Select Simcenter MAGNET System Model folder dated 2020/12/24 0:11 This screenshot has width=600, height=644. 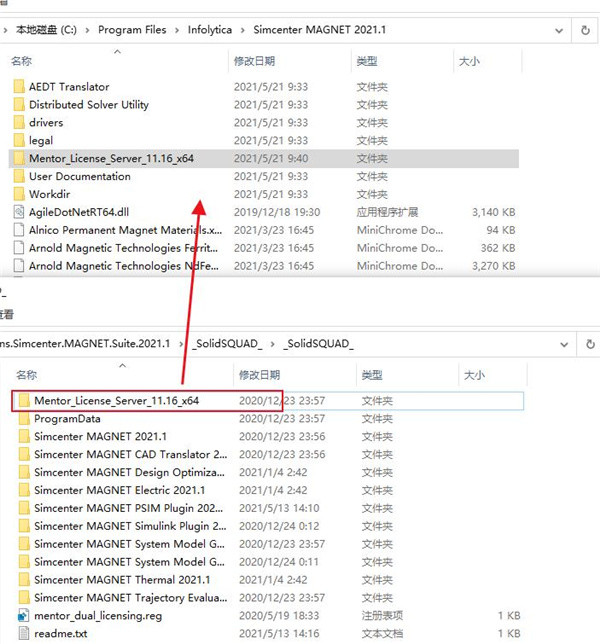tap(129, 562)
